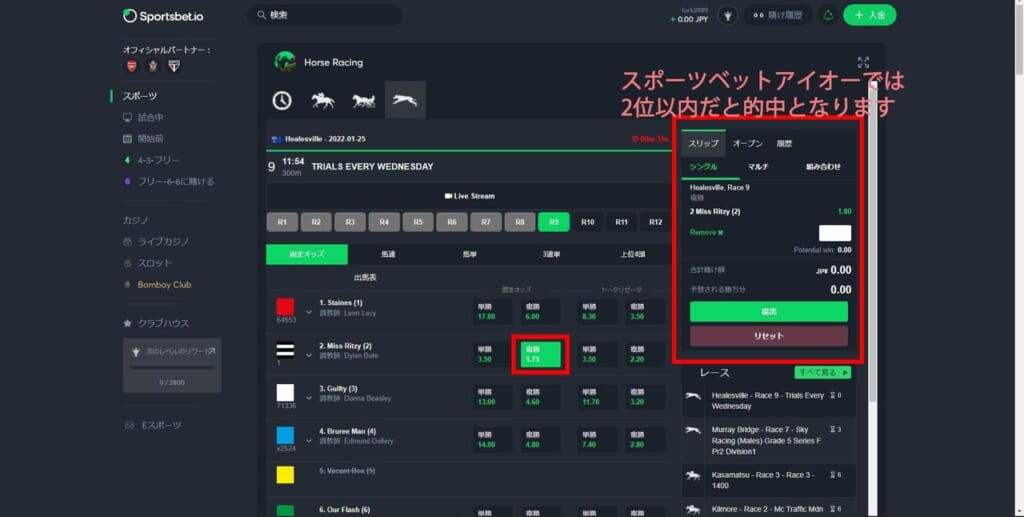Toggle Guilty tote place odds 3.20
Image resolution: width=1024 pixels, height=517 pixels.
[x=645, y=397]
